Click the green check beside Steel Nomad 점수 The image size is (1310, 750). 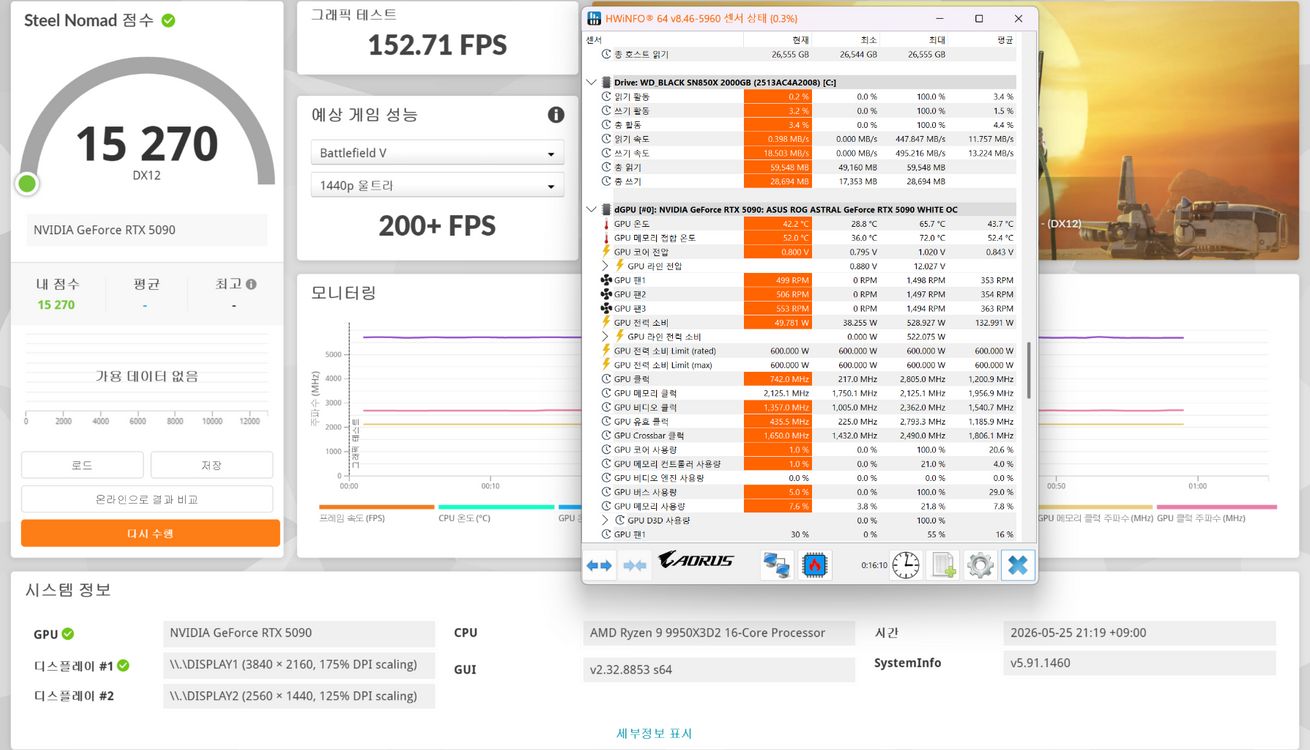click(168, 20)
